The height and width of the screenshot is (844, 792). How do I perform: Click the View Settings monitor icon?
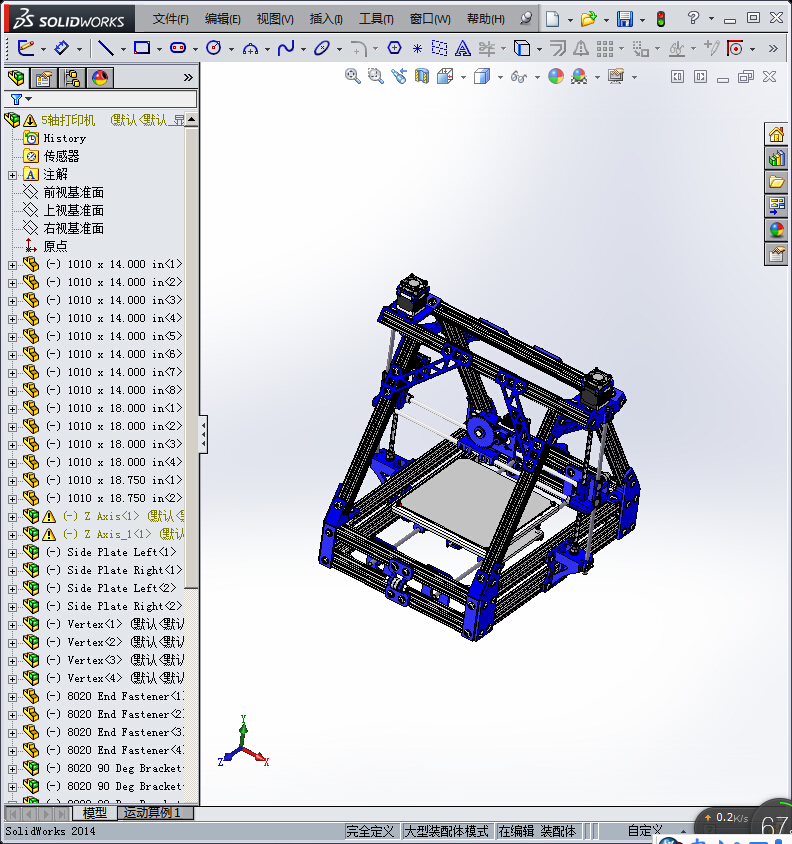pos(616,76)
